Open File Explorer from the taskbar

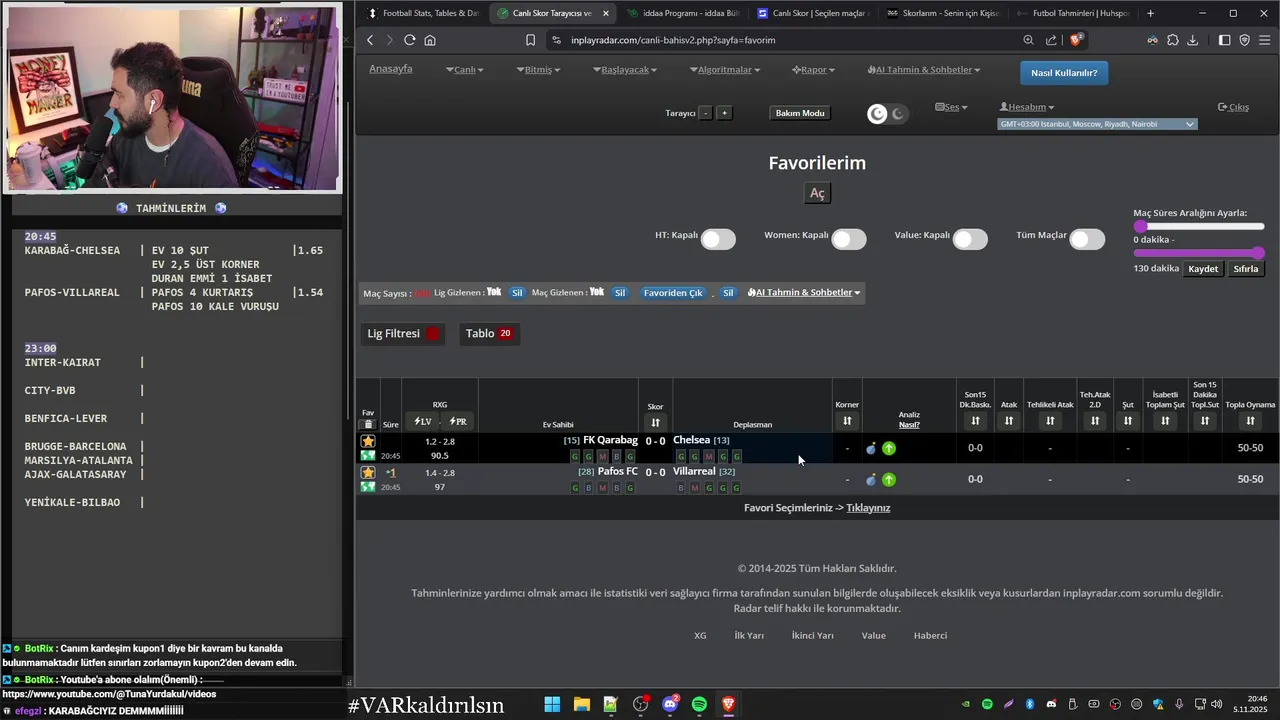coord(581,705)
